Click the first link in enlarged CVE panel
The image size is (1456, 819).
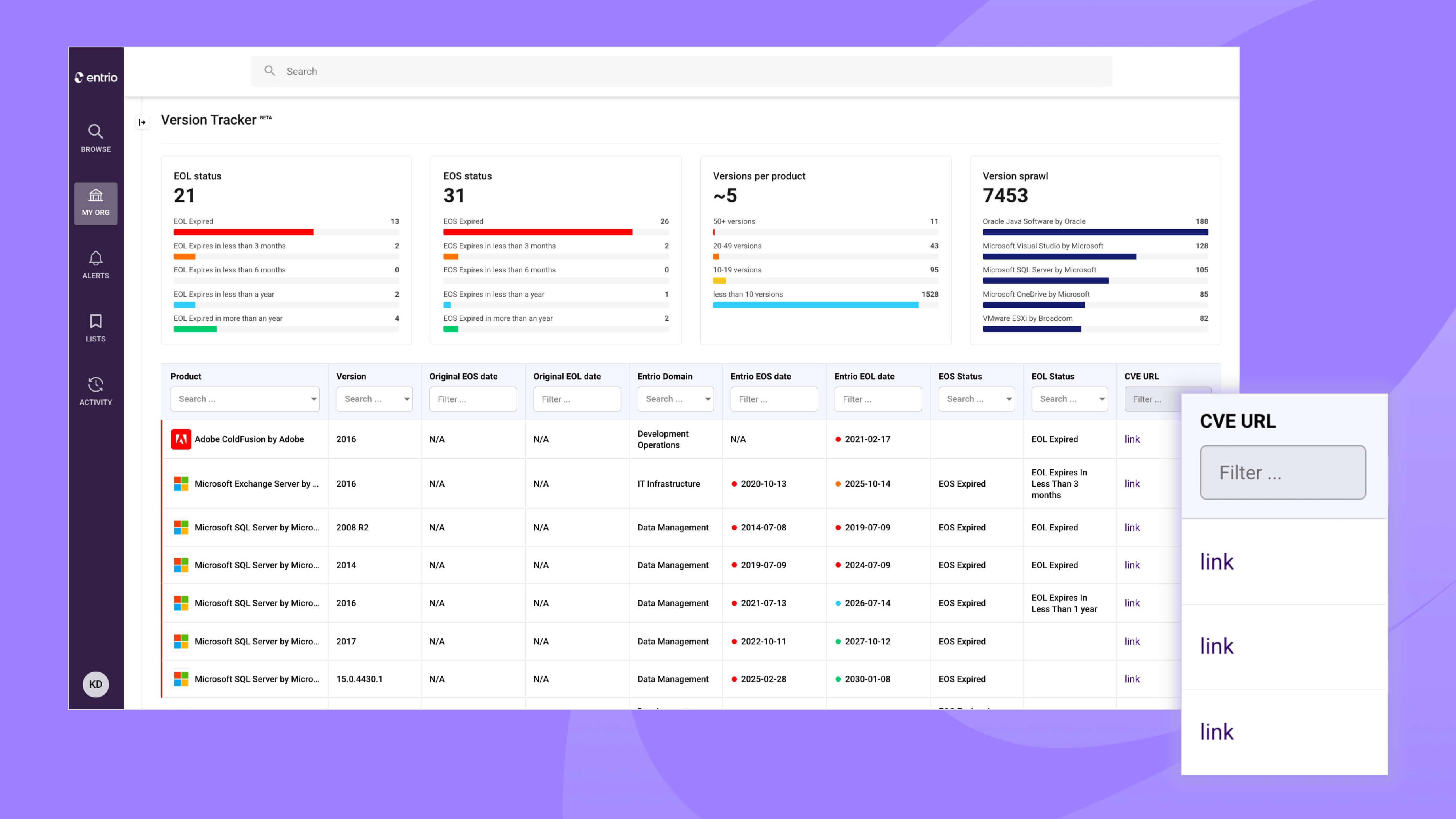[x=1217, y=562]
